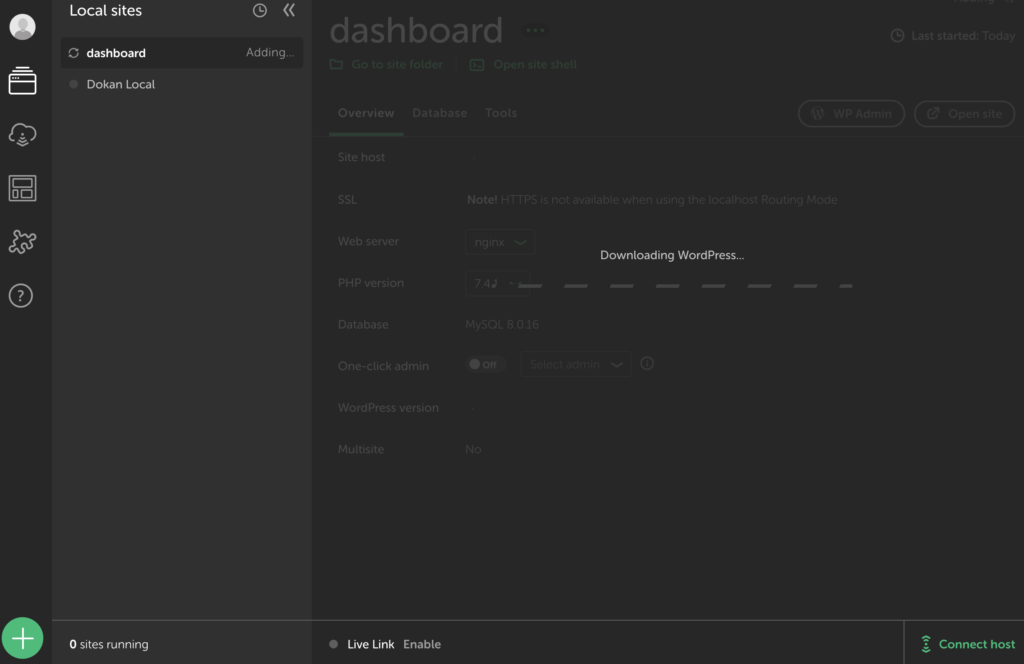Click the One-click admin info icon
This screenshot has width=1024, height=664.
(x=647, y=364)
